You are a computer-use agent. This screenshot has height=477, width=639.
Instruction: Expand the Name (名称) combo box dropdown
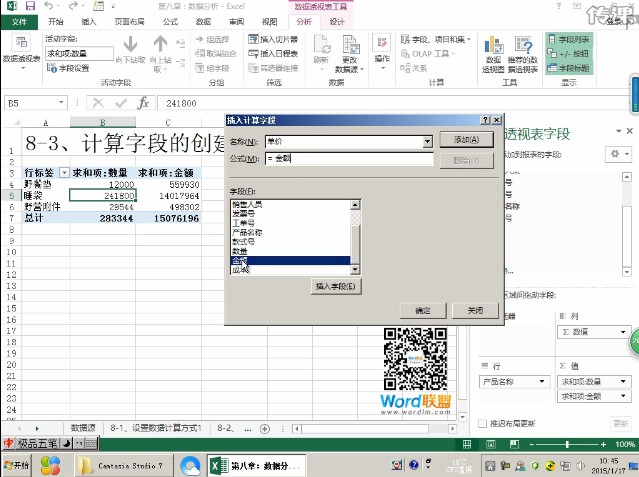coord(427,141)
